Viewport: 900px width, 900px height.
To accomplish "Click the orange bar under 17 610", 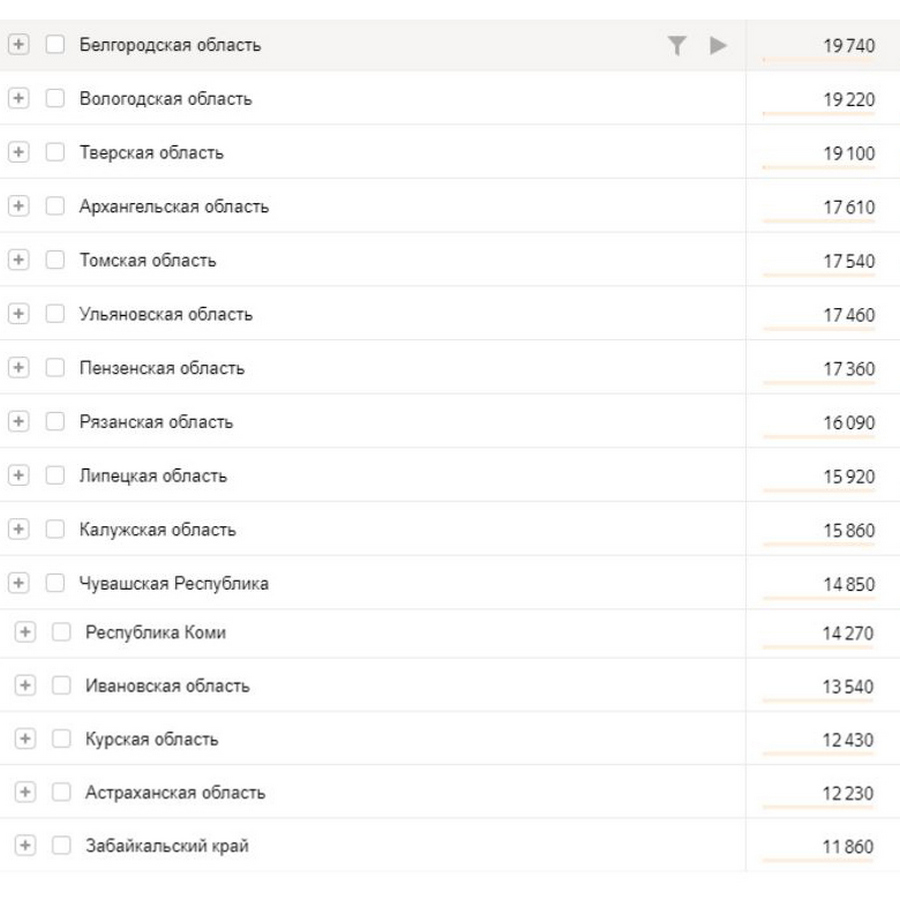I will 818,221.
